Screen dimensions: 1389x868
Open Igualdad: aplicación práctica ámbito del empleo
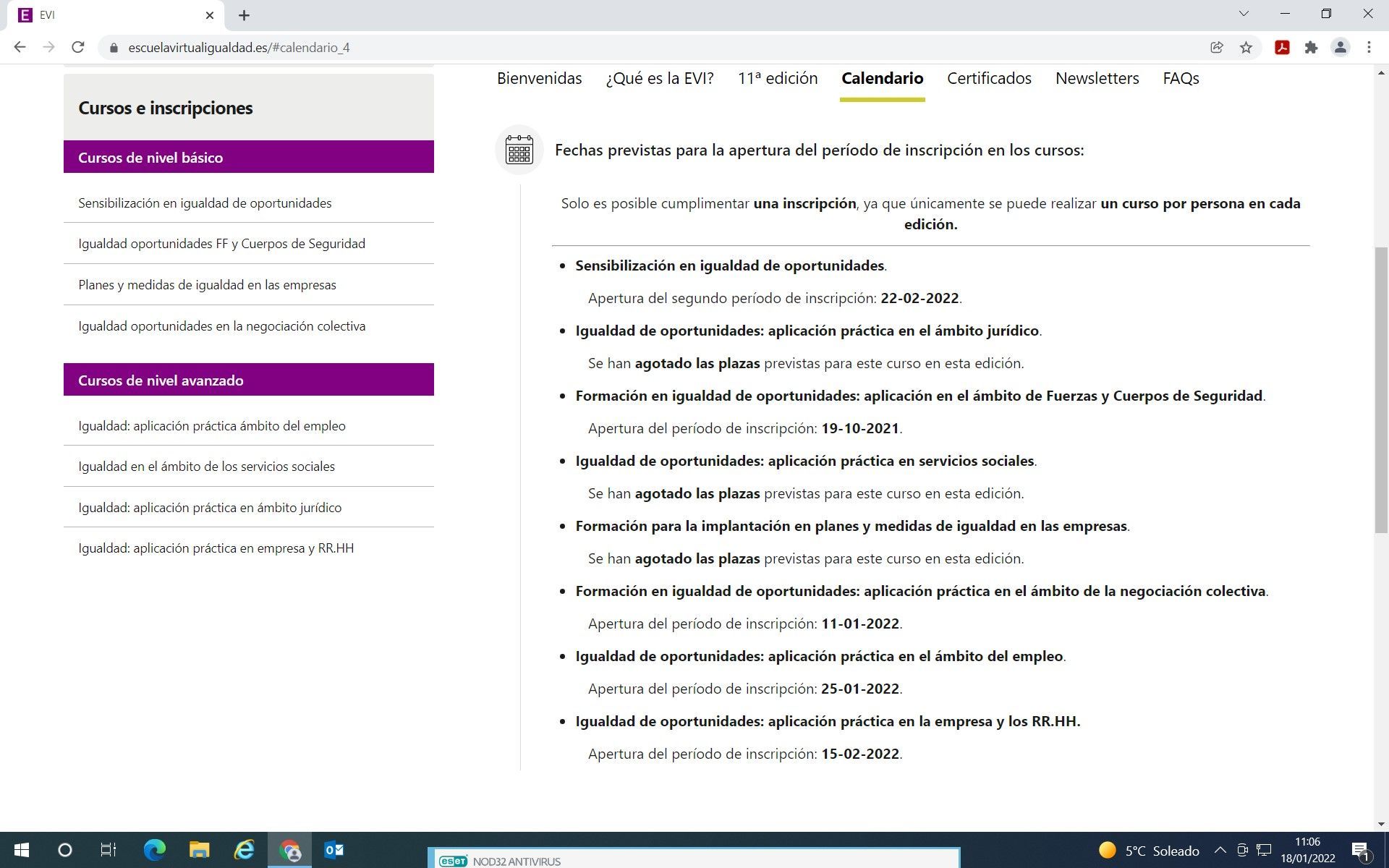[x=212, y=426]
